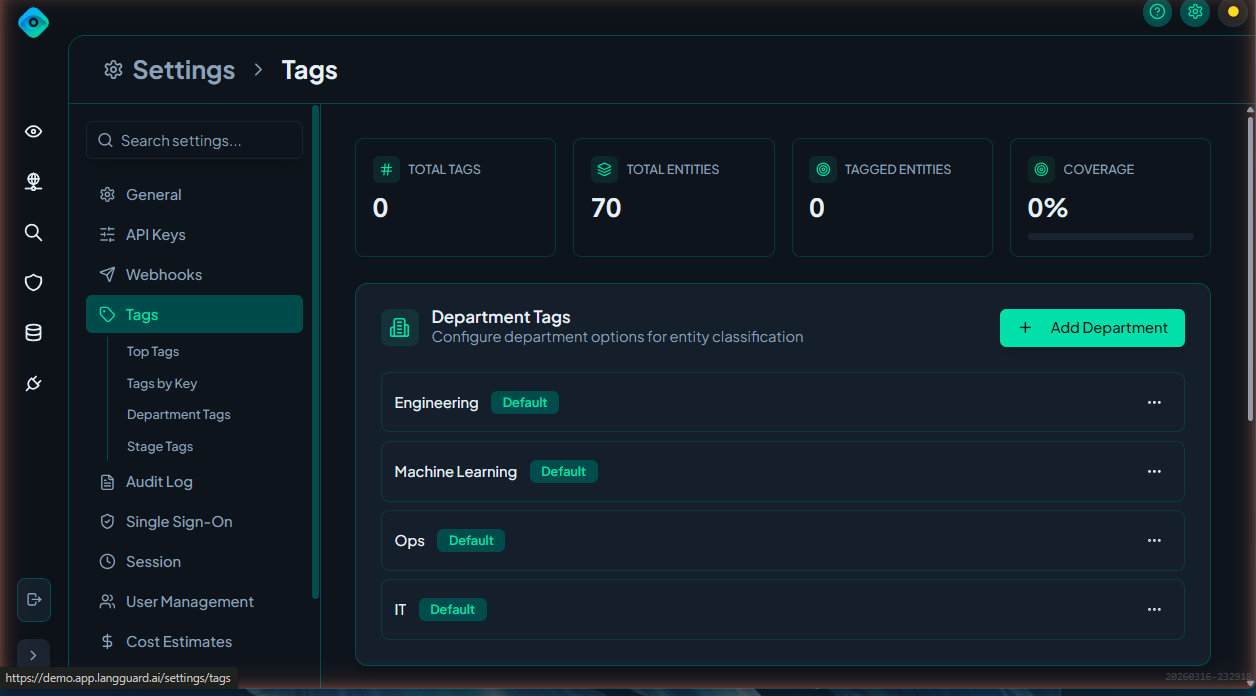
Task: Click the eye icon in left sidebar
Action: (33, 132)
